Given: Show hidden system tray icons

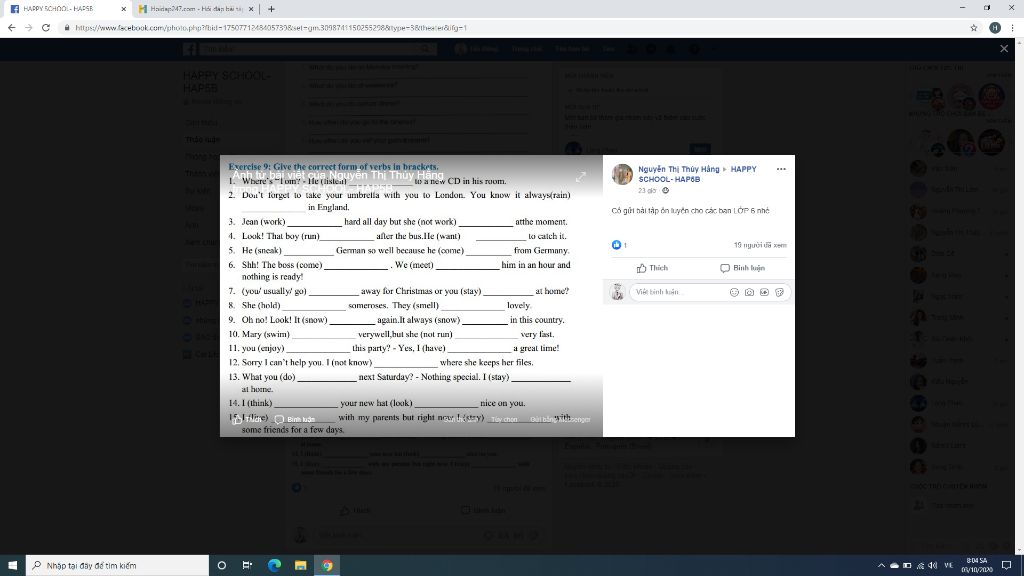Looking at the screenshot, I should pyautogui.click(x=881, y=566).
